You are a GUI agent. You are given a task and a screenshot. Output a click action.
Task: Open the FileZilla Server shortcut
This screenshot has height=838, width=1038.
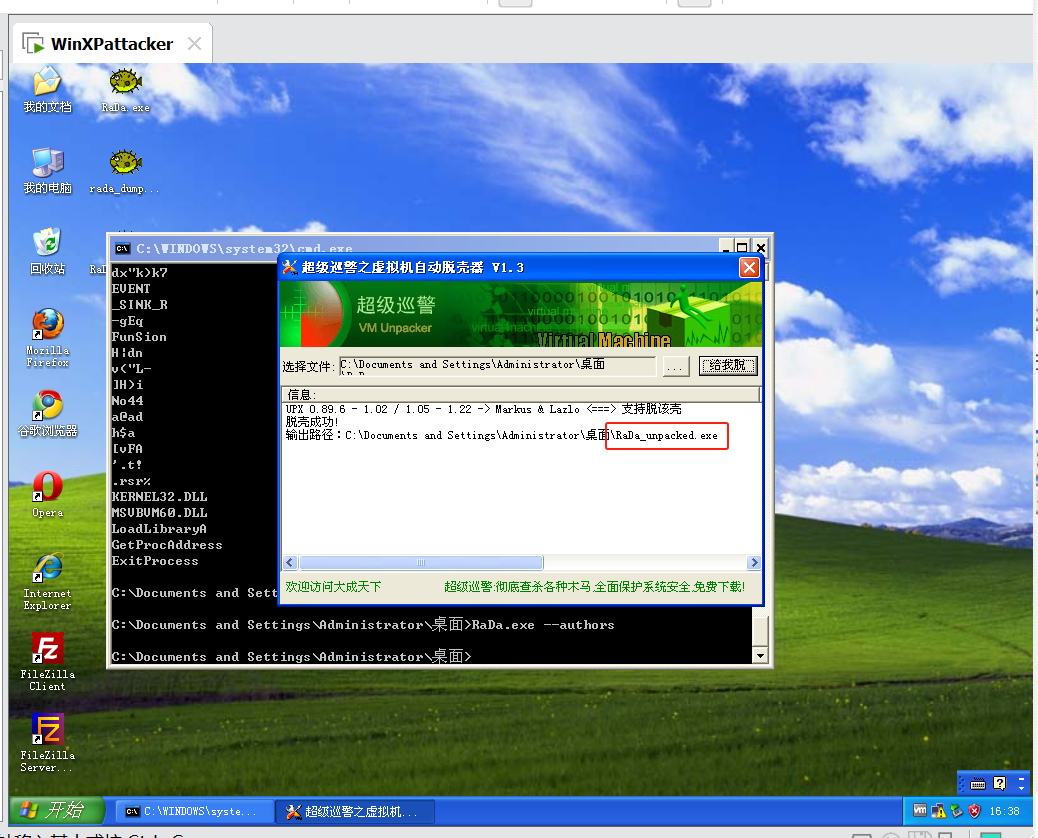tap(47, 743)
